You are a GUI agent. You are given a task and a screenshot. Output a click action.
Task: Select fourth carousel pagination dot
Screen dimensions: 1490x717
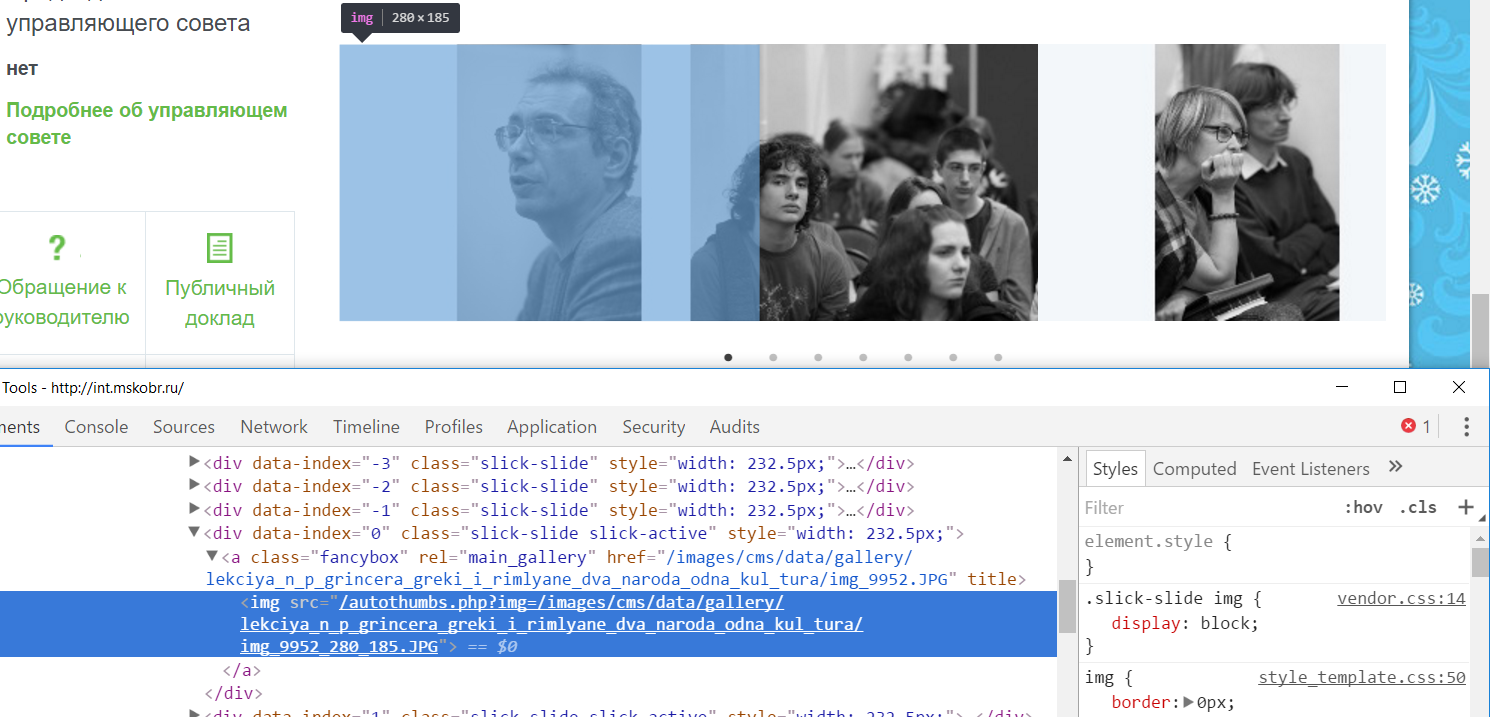[x=863, y=357]
